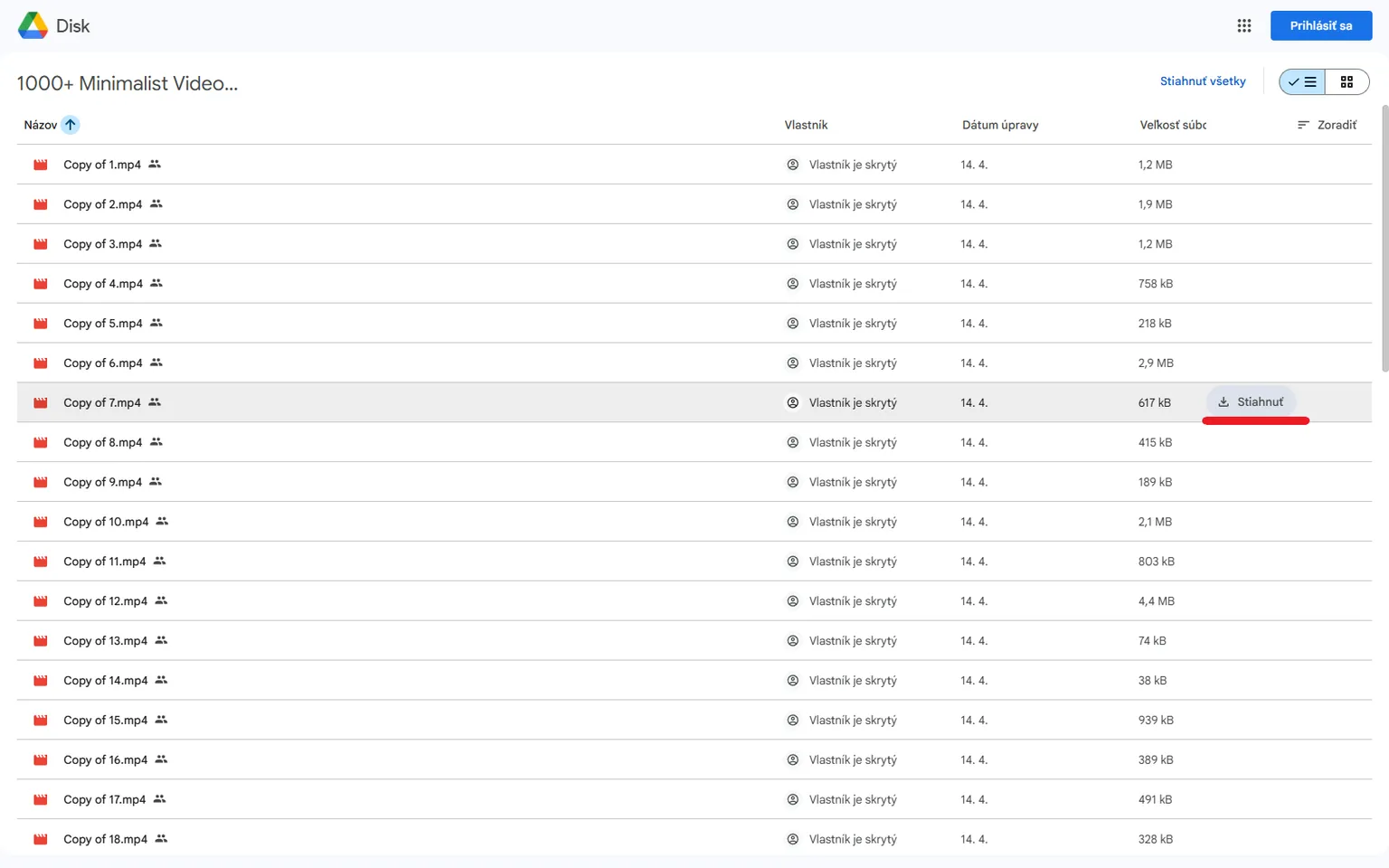
Task: Open the Zoradiť sort options menu
Action: tap(1327, 125)
